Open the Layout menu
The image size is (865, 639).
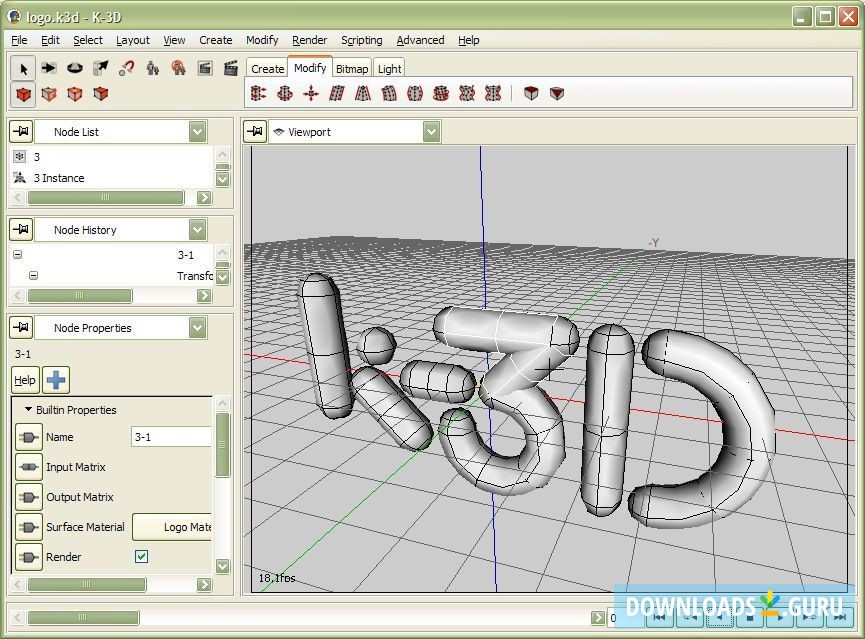(132, 40)
